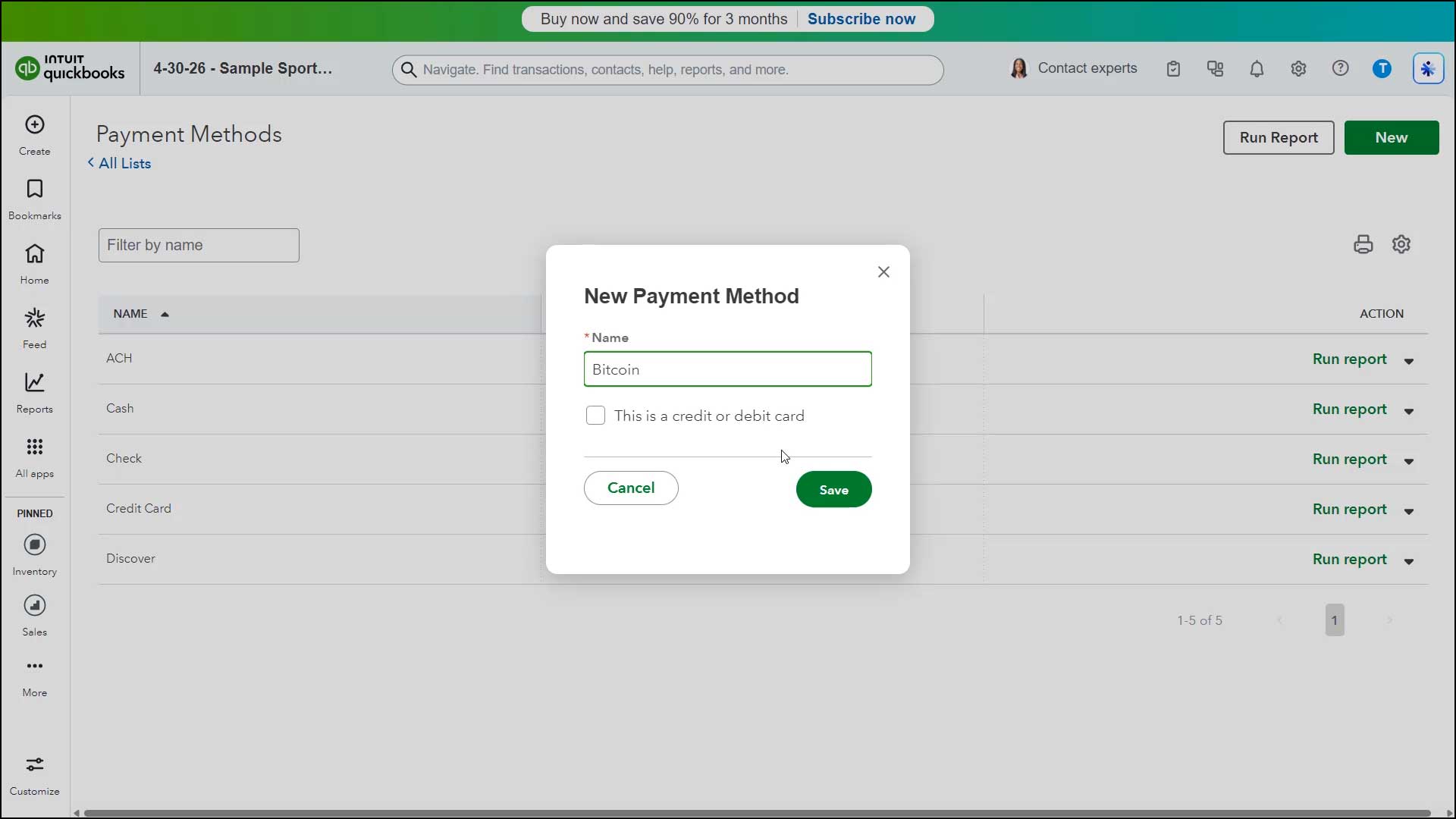The height and width of the screenshot is (819, 1456).
Task: Open pinned Inventory icon
Action: click(x=35, y=545)
